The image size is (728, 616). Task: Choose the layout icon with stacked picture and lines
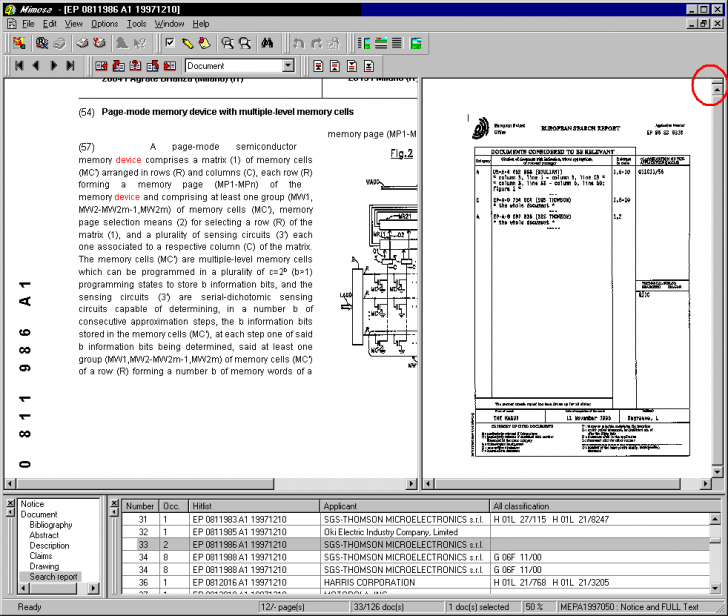[x=381, y=43]
